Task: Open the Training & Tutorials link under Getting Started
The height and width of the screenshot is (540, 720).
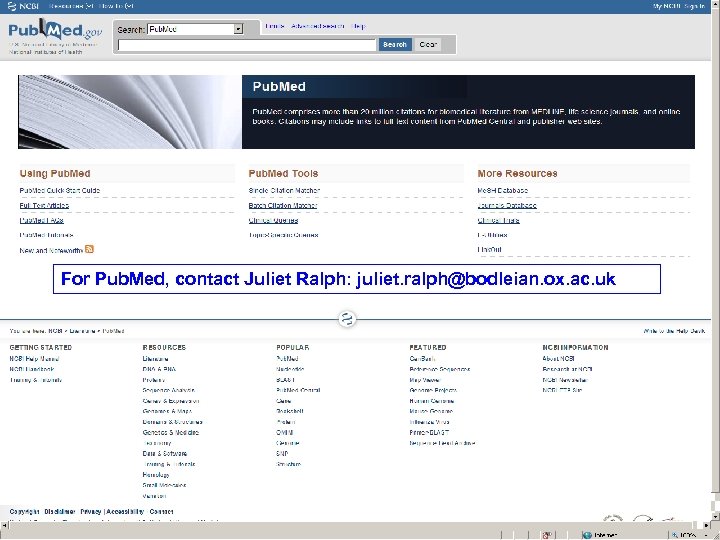Action: click(x=35, y=380)
